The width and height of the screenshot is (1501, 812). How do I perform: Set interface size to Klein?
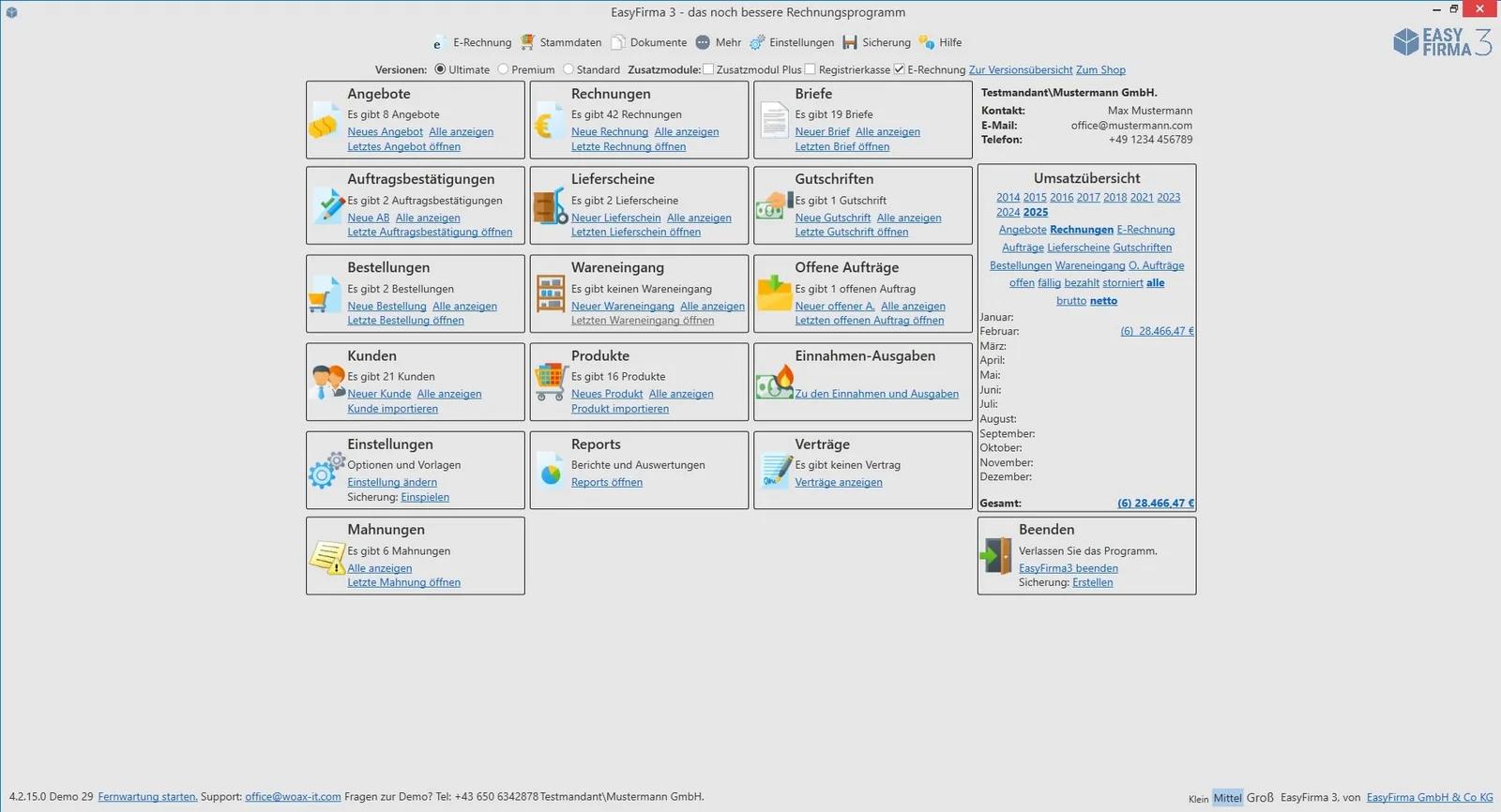[x=1199, y=799]
